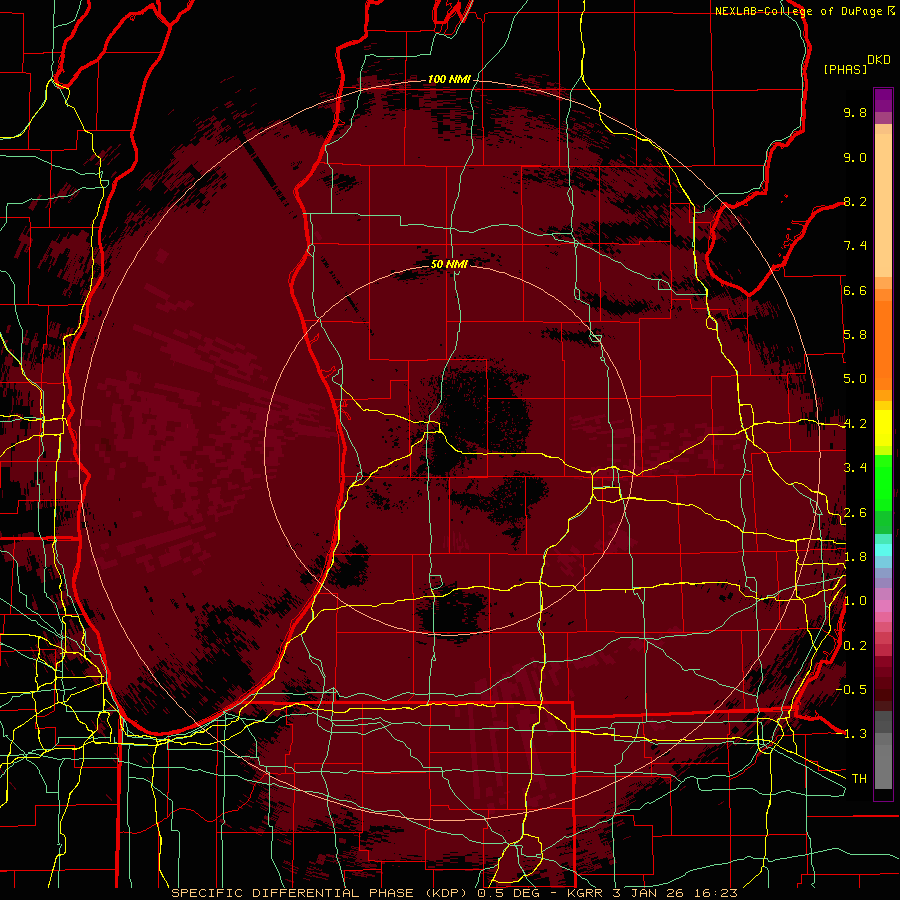900x900 pixels.
Task: Click the 1.0 value on the scale
Action: pyautogui.click(x=855, y=601)
